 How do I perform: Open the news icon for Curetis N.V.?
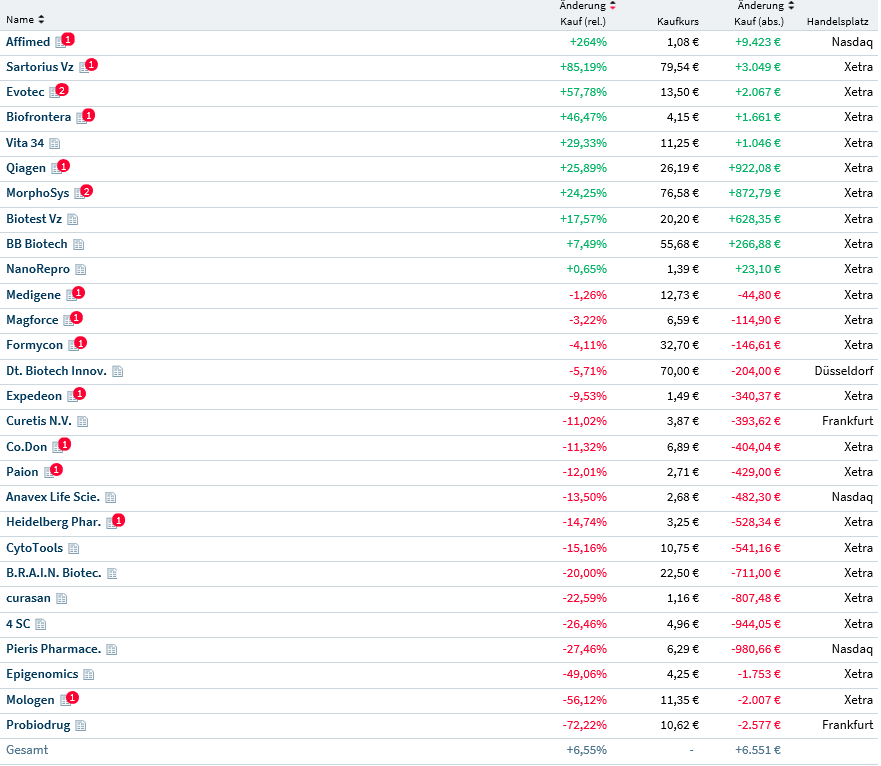tap(82, 421)
